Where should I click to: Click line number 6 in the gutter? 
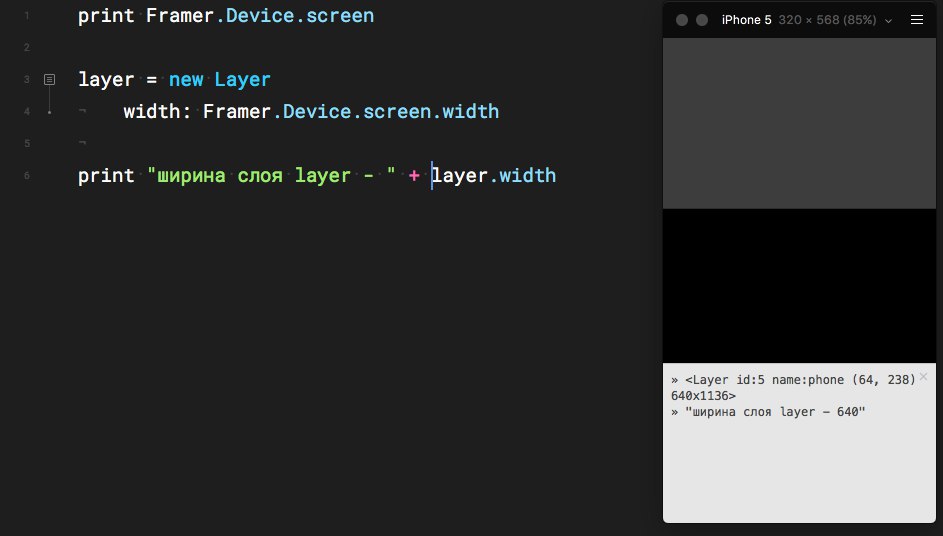(26, 176)
